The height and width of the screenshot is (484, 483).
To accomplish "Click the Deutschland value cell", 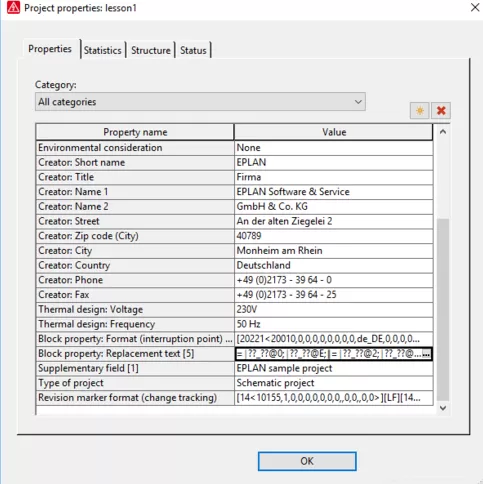I will (x=334, y=265).
